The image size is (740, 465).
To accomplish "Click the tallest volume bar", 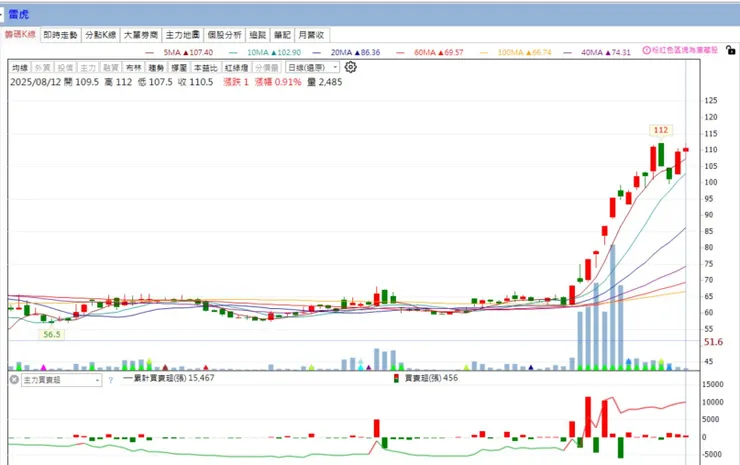I will click(x=612, y=307).
